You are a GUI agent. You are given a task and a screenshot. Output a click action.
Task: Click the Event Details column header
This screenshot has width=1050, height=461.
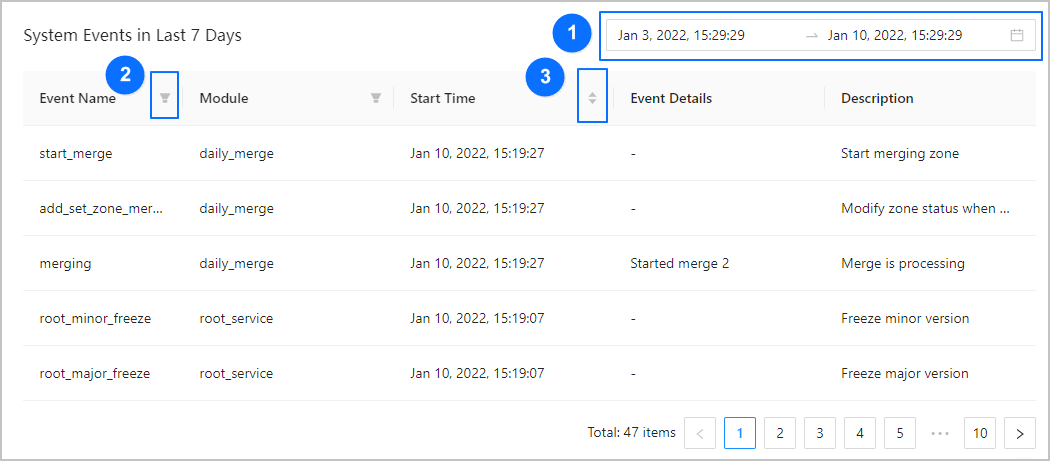[671, 98]
